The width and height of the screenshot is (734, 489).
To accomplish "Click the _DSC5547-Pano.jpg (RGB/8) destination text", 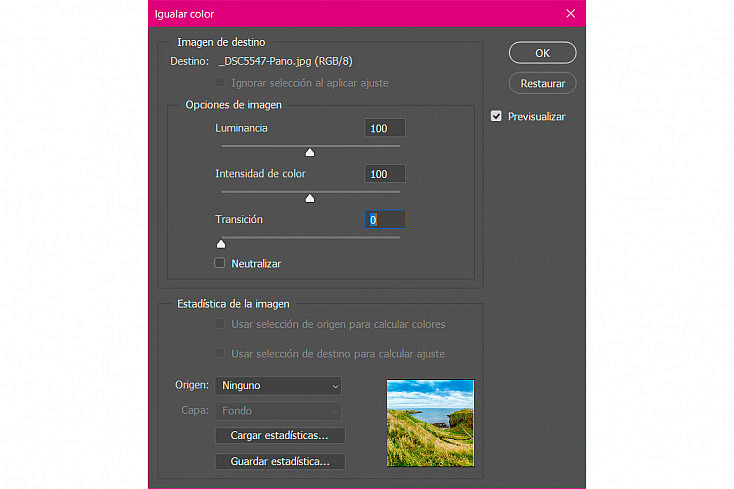I will coord(286,61).
